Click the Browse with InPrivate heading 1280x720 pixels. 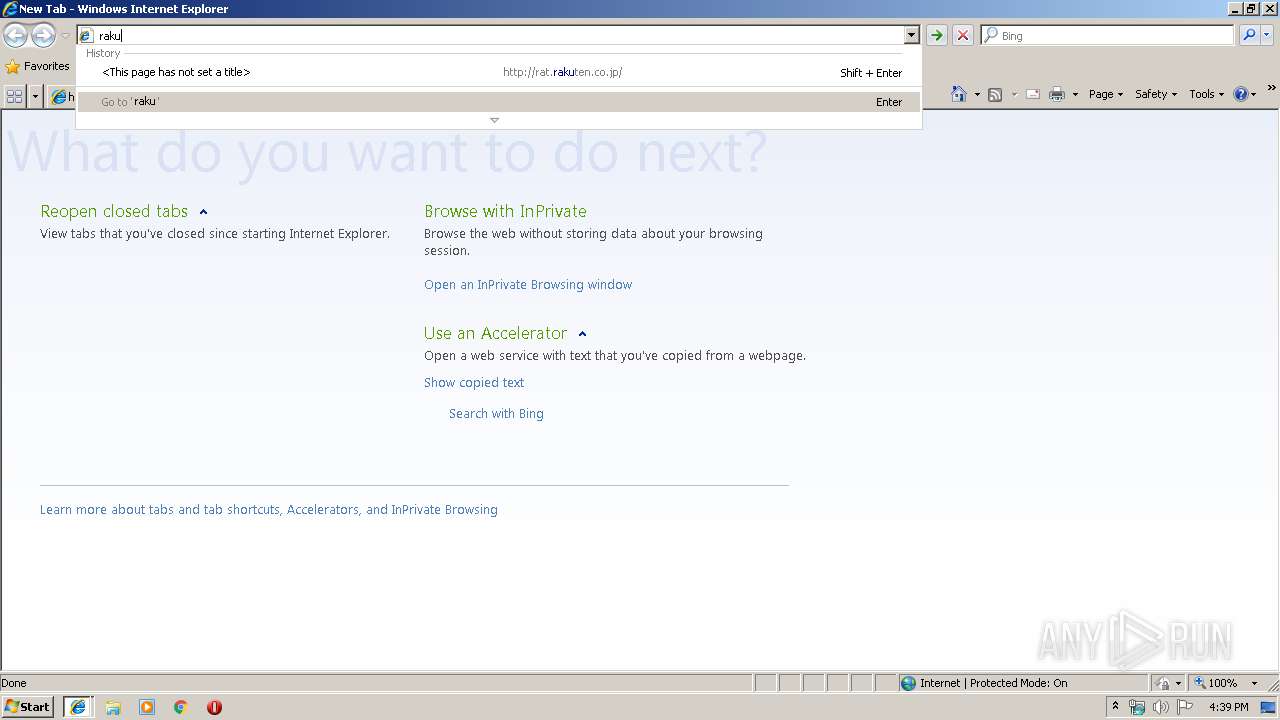click(x=505, y=211)
